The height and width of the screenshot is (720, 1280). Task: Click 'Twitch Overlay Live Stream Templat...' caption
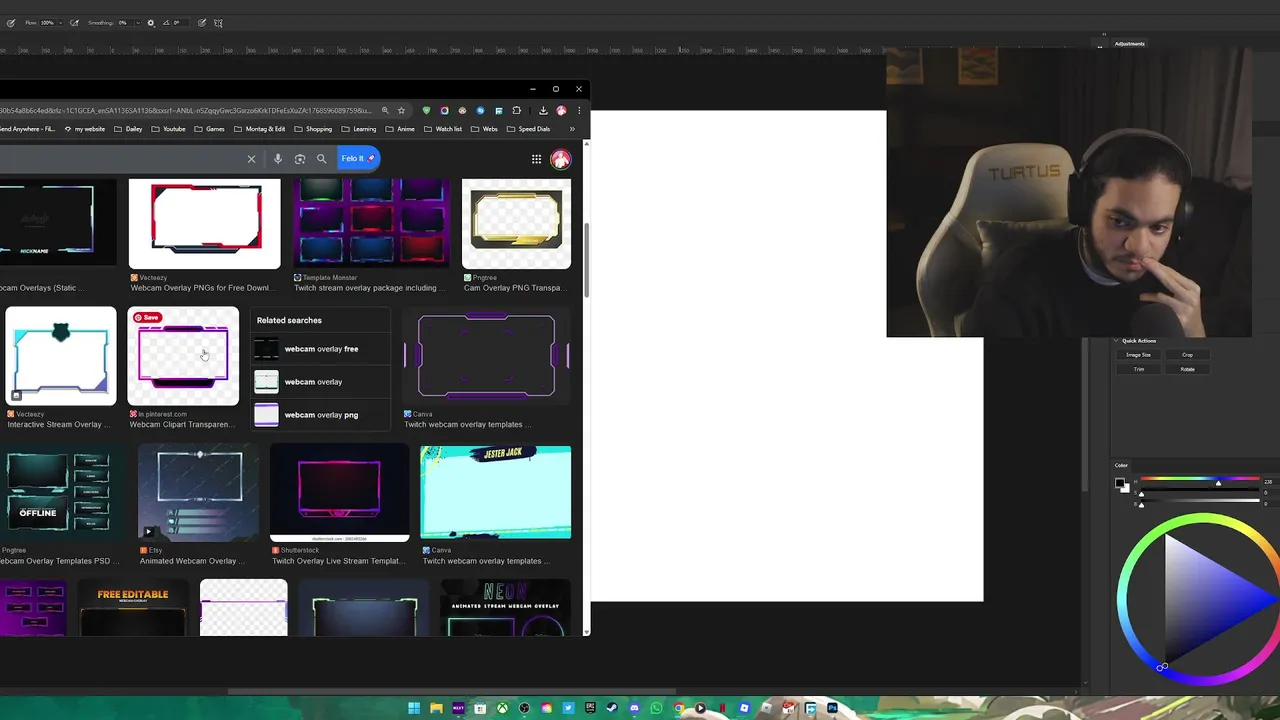click(338, 561)
